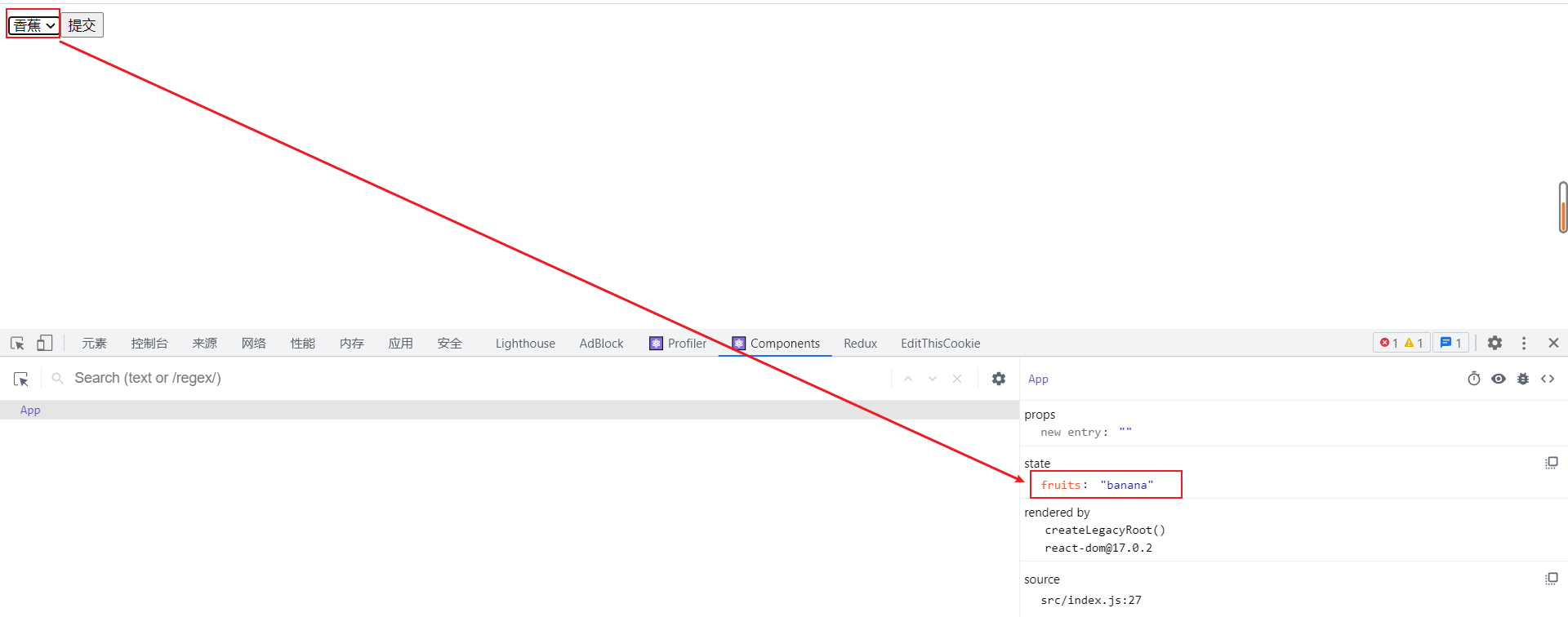Copy state to clipboard icon
This screenshot has height=617, width=1568.
tap(1552, 463)
